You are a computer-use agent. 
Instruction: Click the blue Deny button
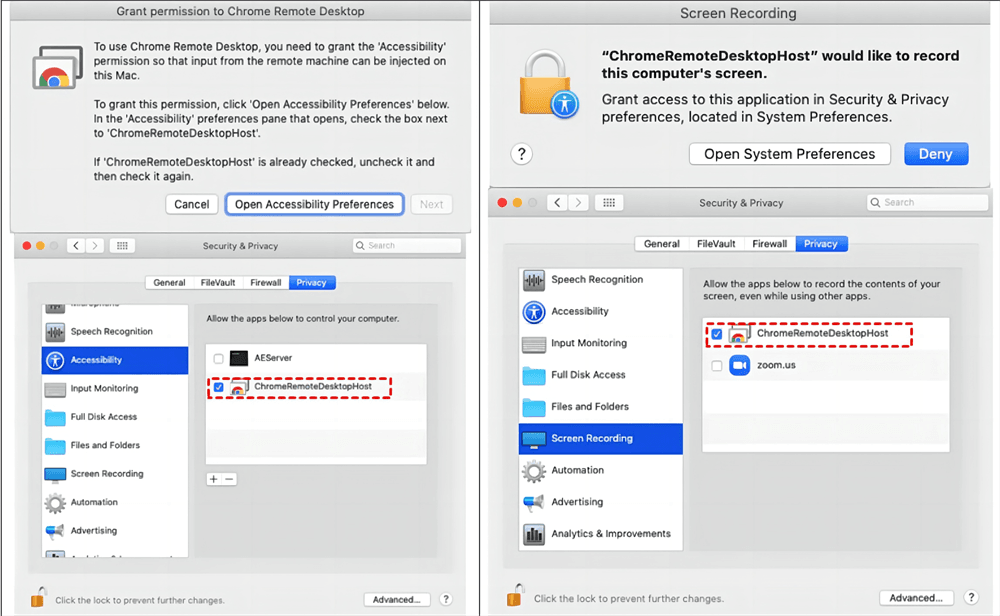[936, 154]
